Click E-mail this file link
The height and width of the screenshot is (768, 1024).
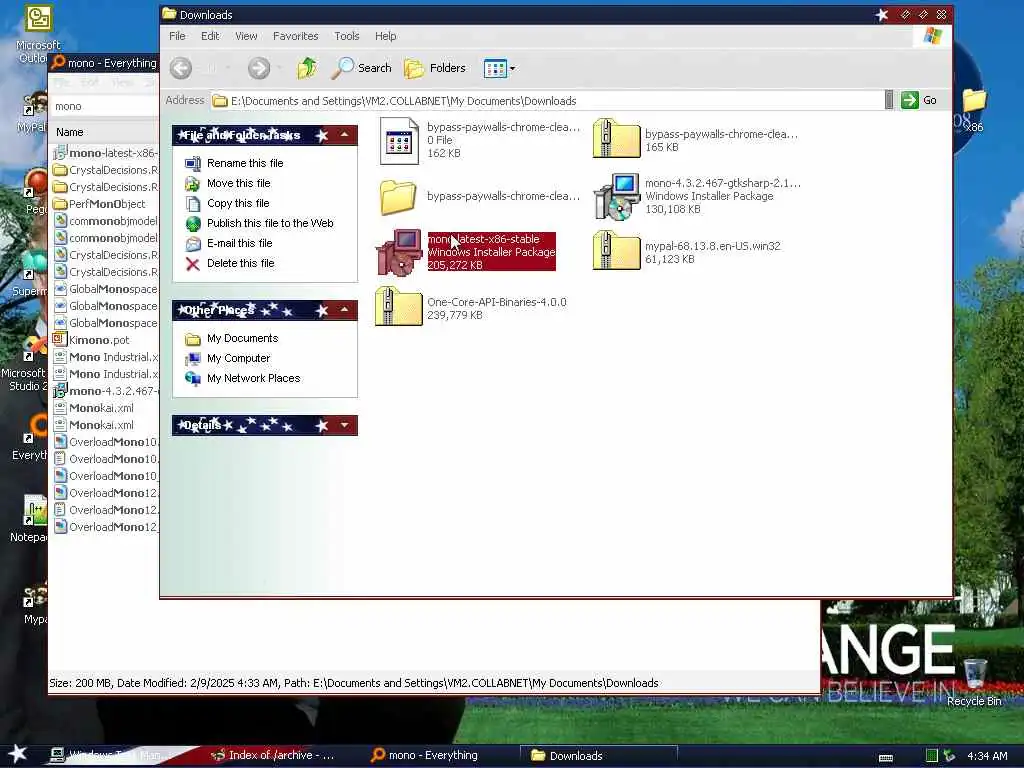pyautogui.click(x=239, y=243)
